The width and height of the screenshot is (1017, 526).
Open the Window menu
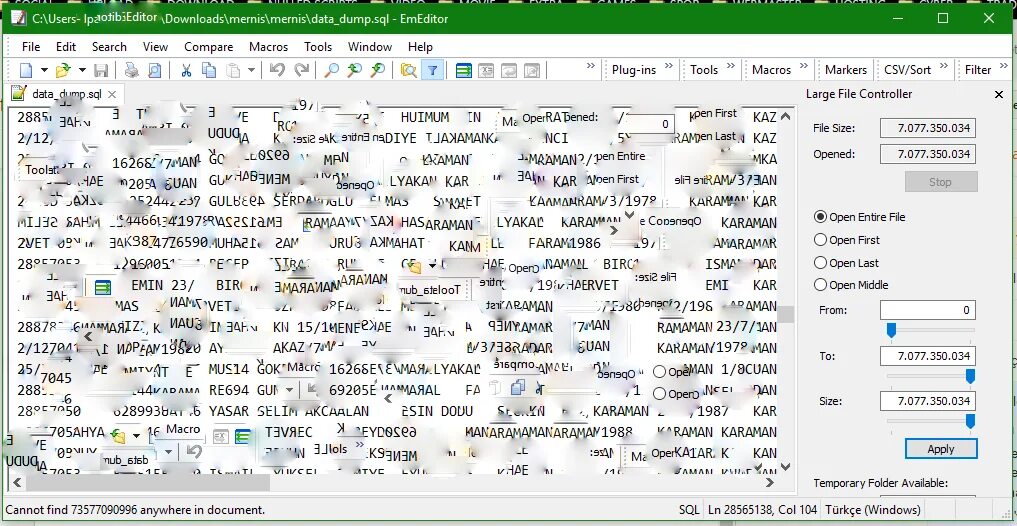pos(370,47)
